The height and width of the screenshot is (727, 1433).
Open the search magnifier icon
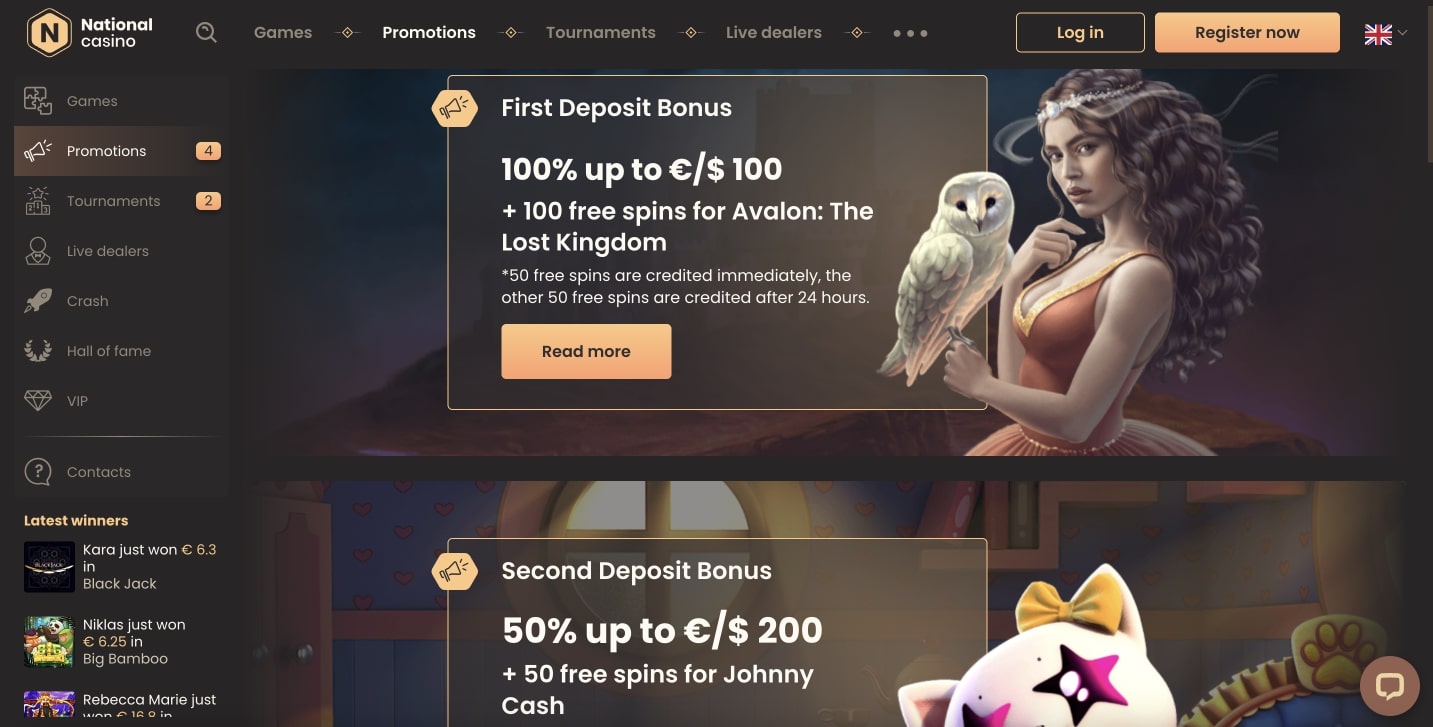tap(206, 33)
